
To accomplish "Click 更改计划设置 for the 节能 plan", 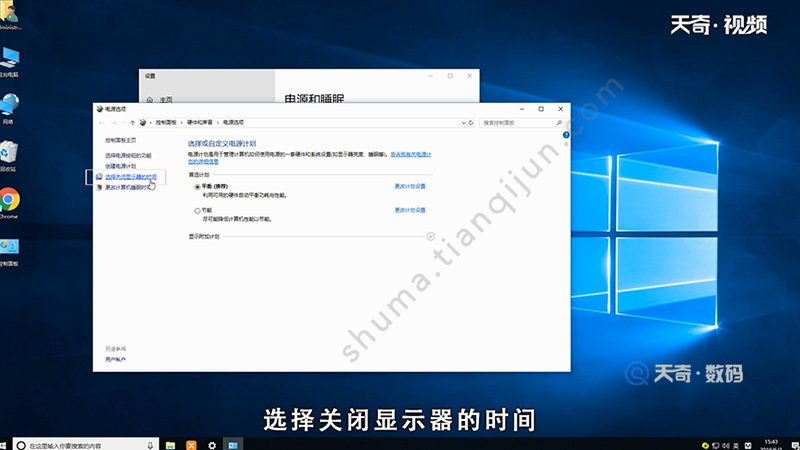I will [410, 210].
